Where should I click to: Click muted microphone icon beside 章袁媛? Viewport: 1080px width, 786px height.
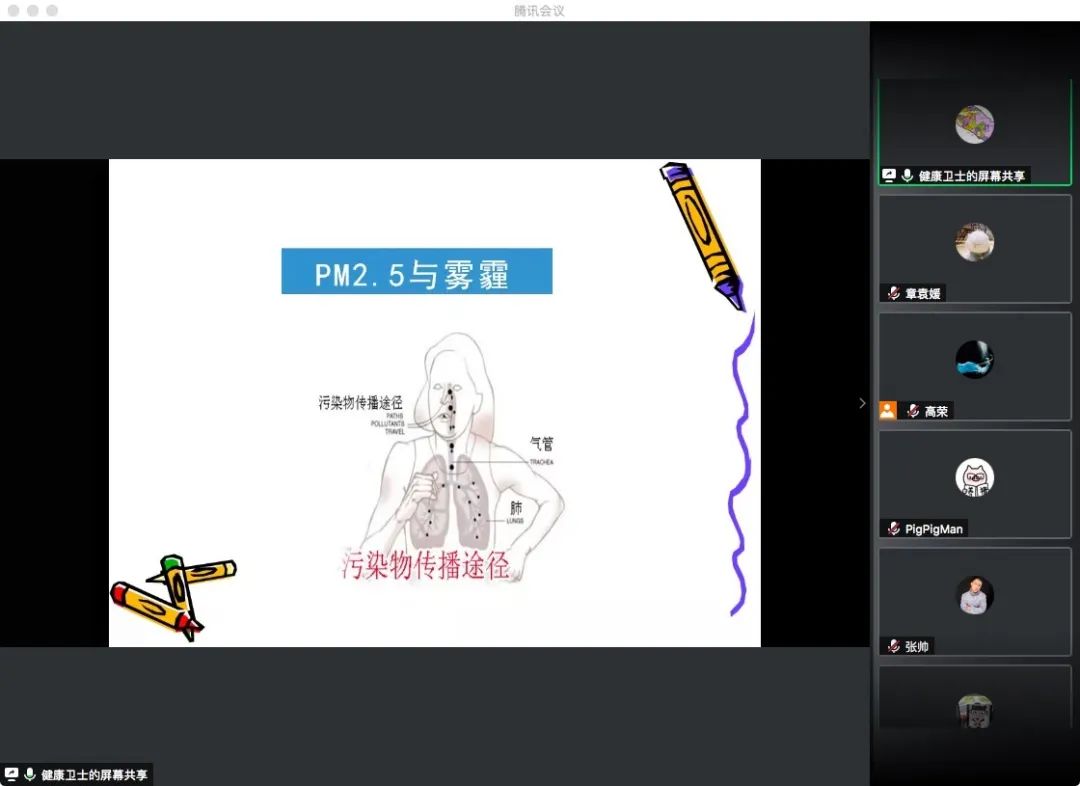pos(893,293)
